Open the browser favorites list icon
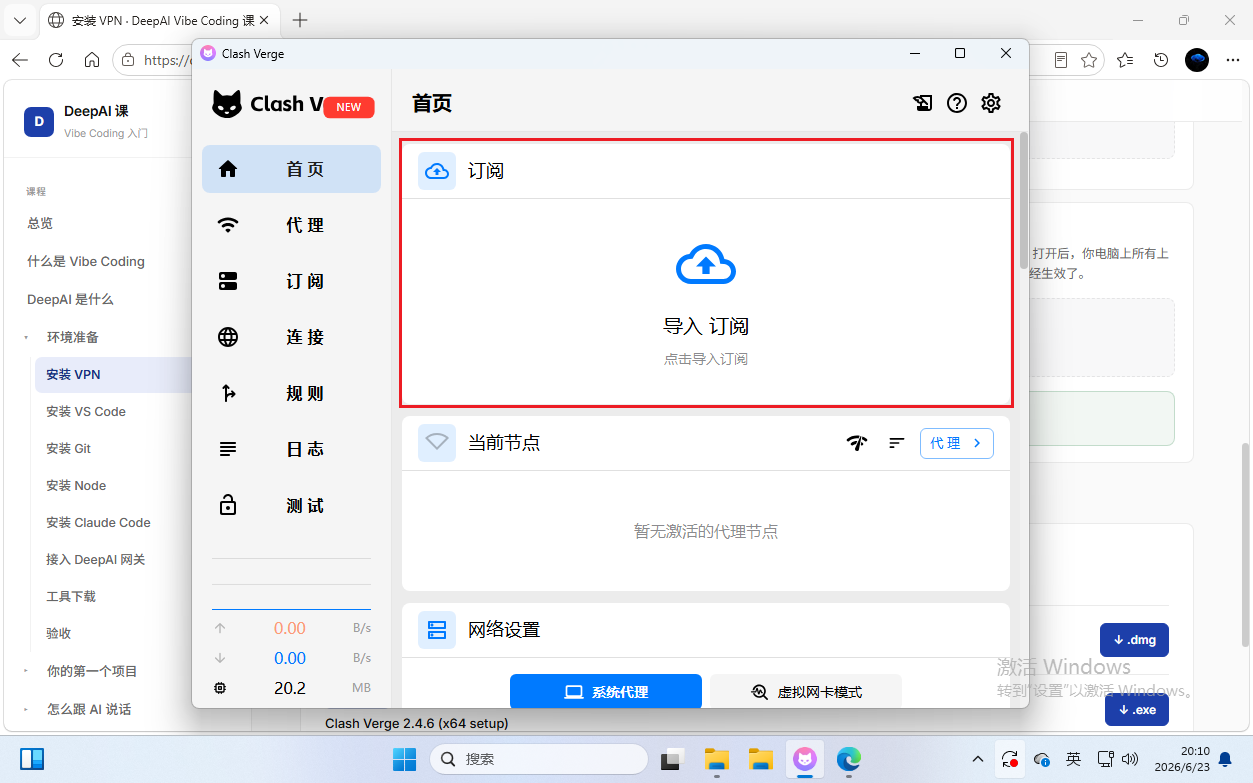This screenshot has width=1253, height=783. pos(1125,60)
